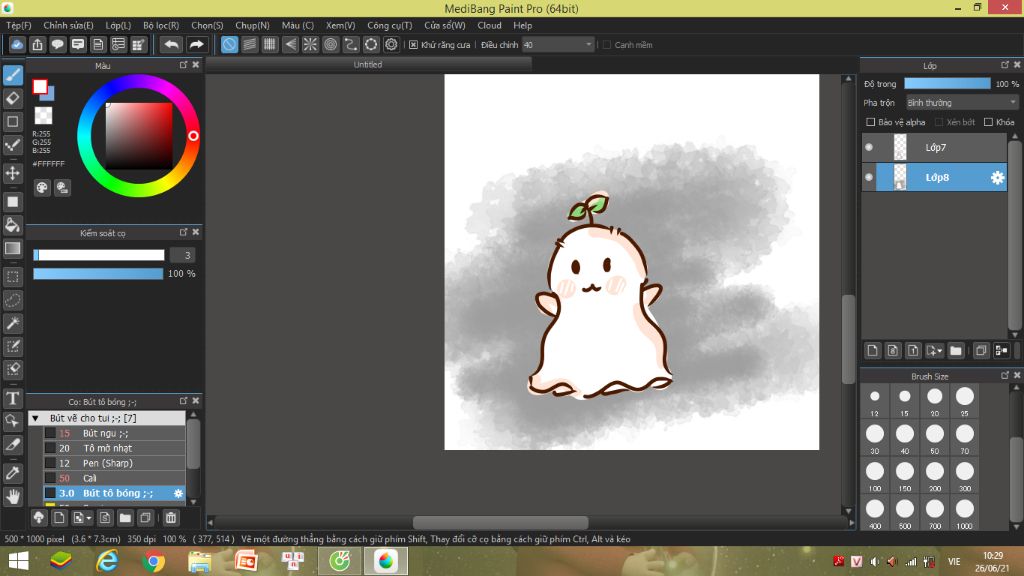Choose brush size preset 12
The width and height of the screenshot is (1024, 576).
(x=874, y=400)
